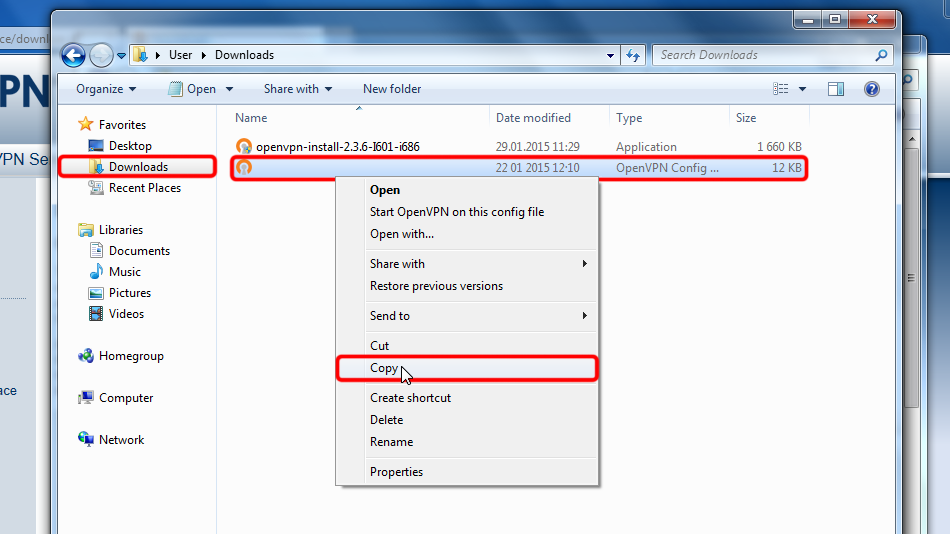
Task: Click the Music library icon
Action: click(x=96, y=272)
